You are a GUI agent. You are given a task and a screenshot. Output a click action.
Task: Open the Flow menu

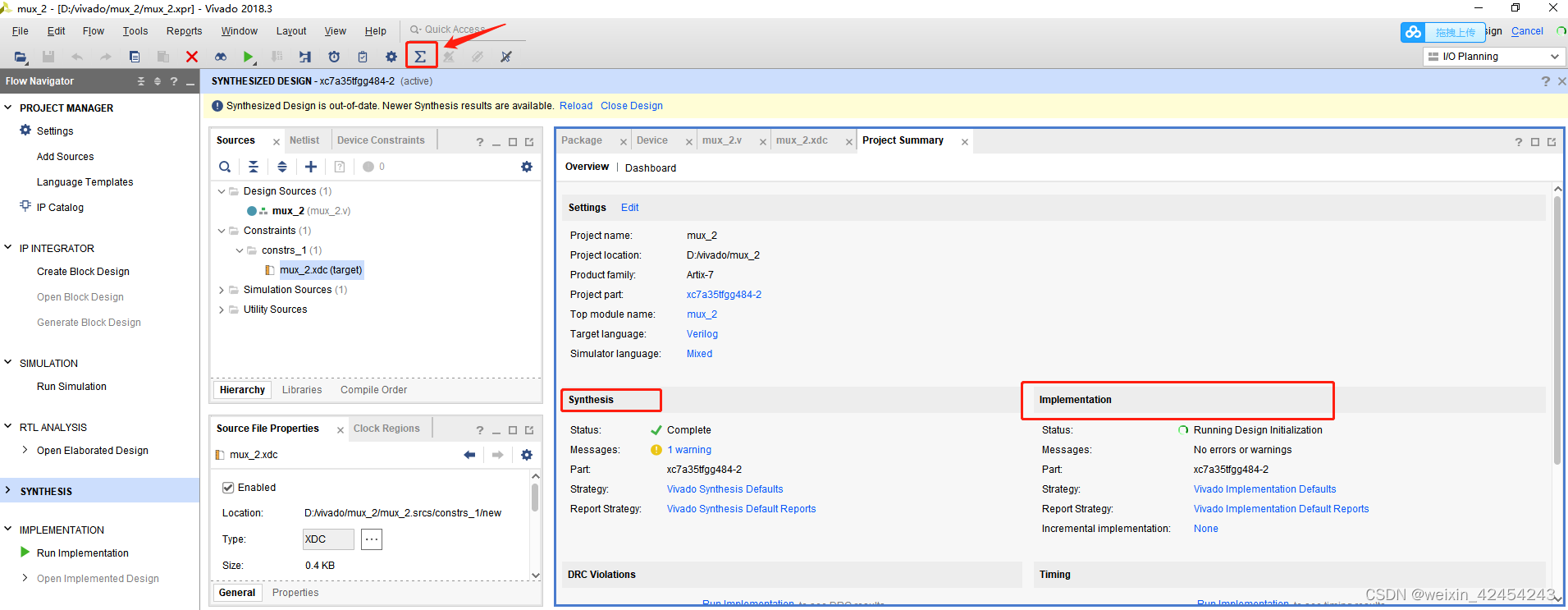point(93,31)
